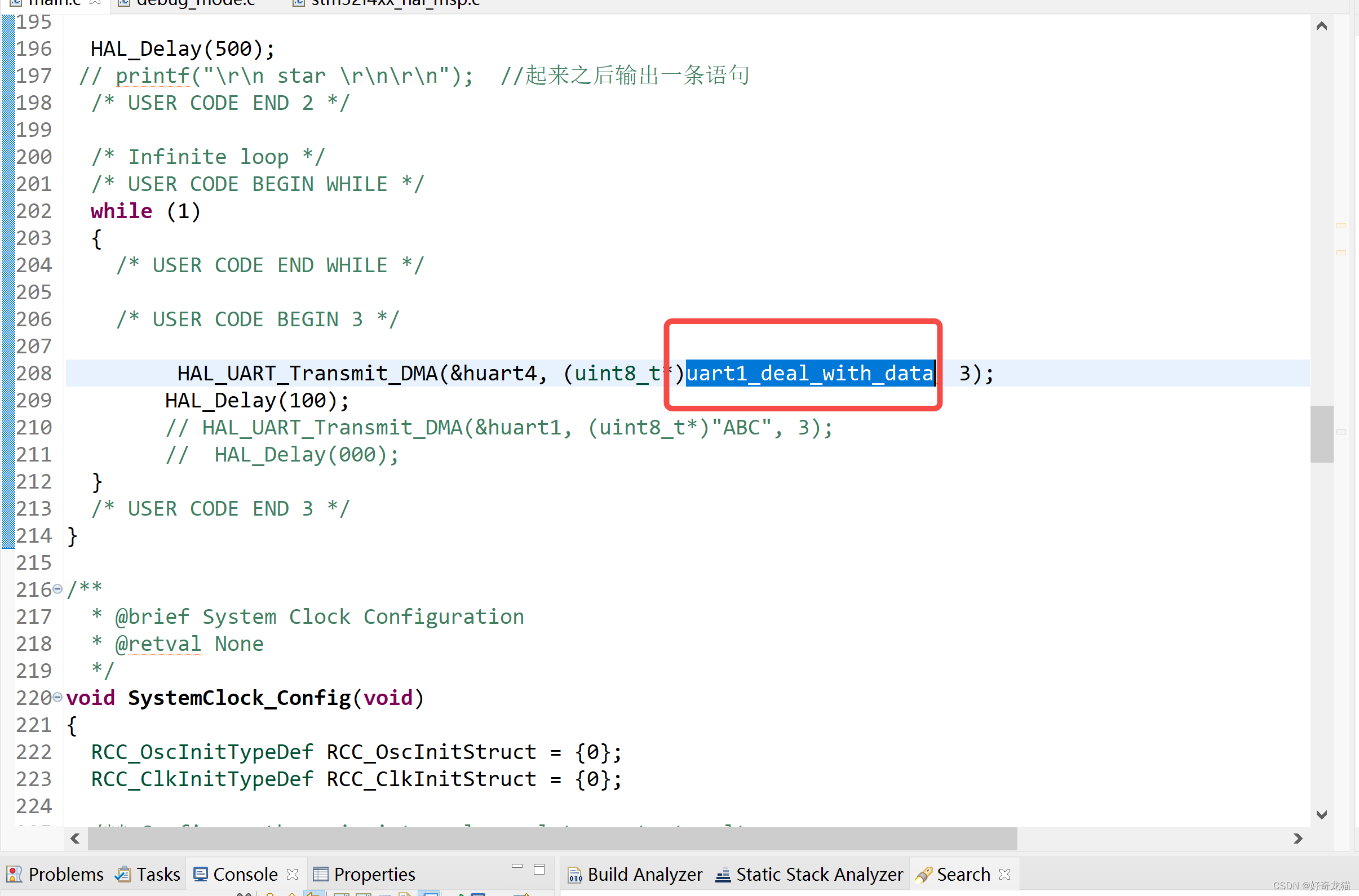This screenshot has height=896, width=1359.
Task: Collapse SystemClock_Config function at line 220
Action: (x=57, y=697)
